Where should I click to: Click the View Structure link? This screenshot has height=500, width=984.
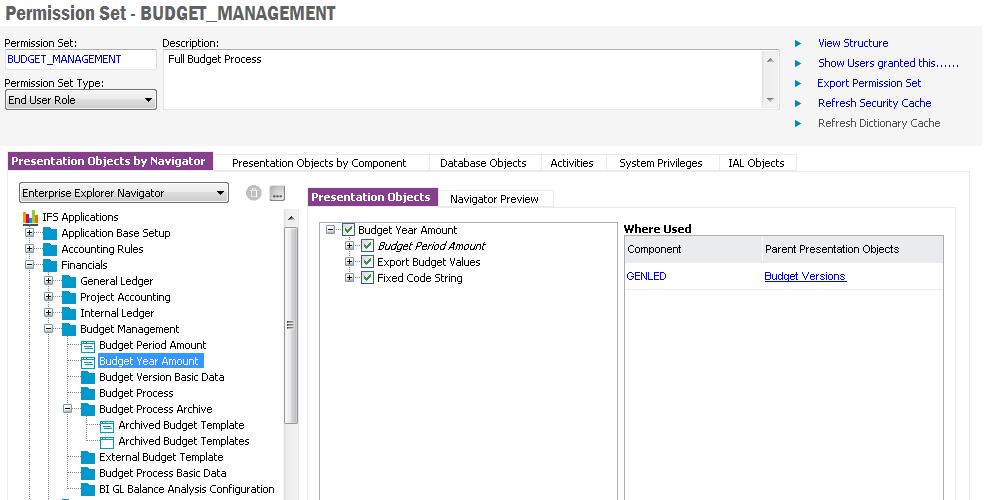(x=853, y=43)
